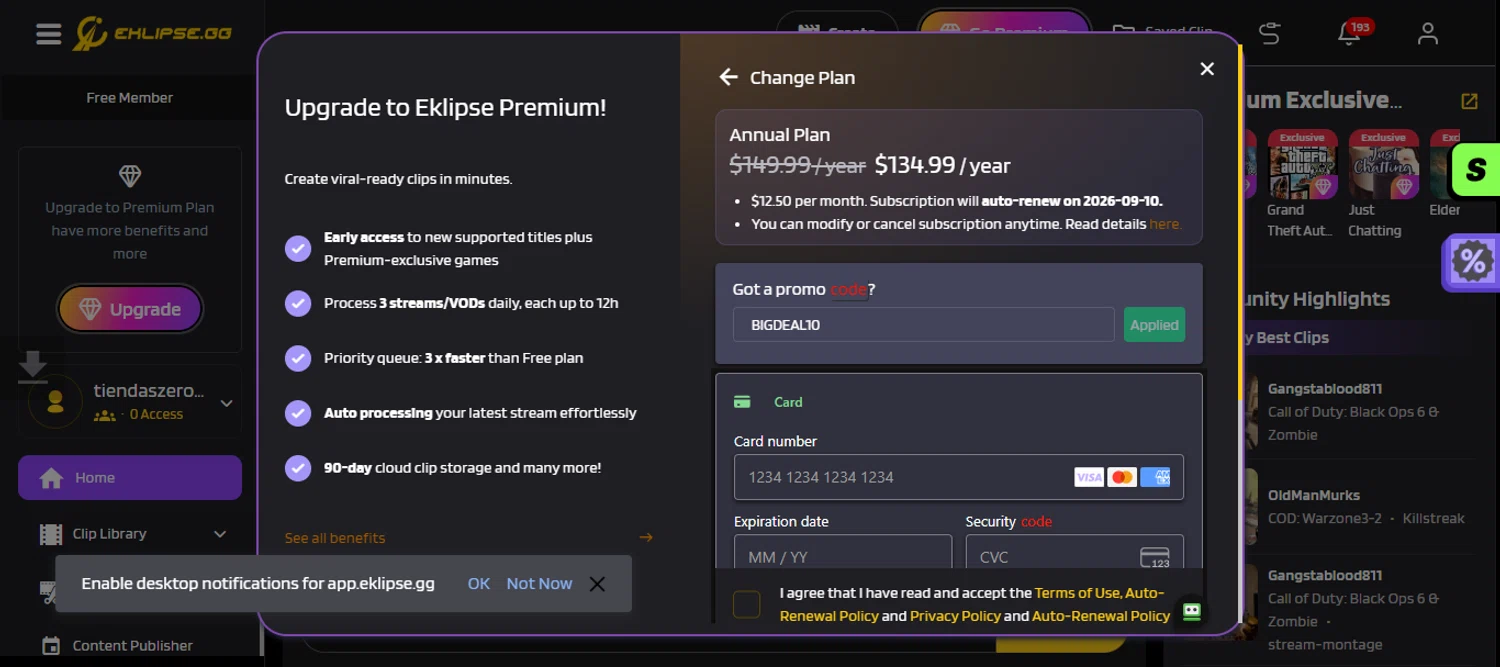Click the Create button in header
The width and height of the screenshot is (1500, 667).
click(x=837, y=33)
